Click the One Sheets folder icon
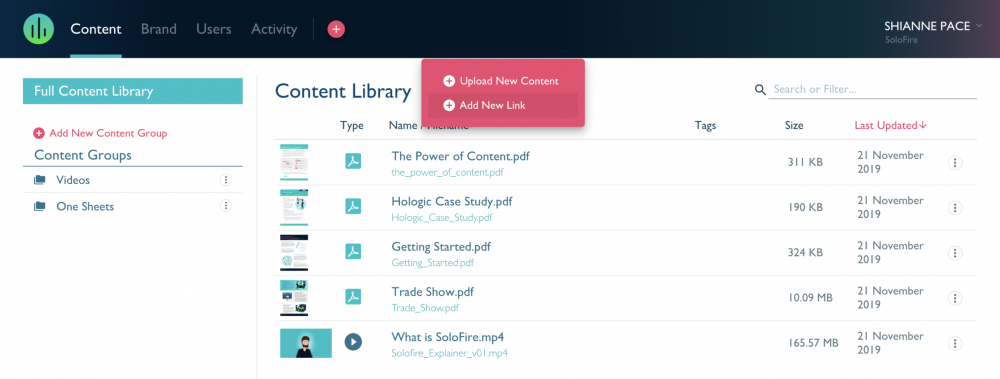The width and height of the screenshot is (1000, 379). point(40,206)
